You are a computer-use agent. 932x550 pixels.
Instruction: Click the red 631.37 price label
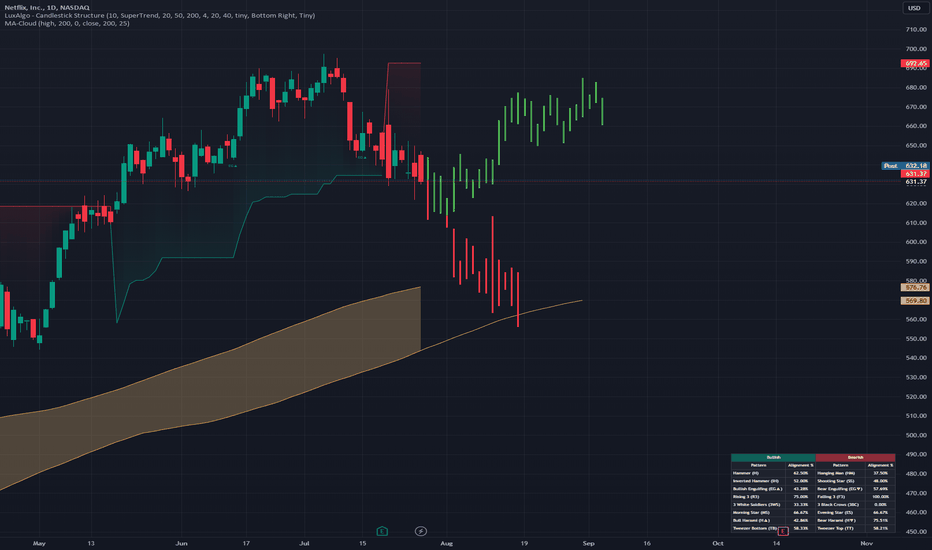pos(914,174)
